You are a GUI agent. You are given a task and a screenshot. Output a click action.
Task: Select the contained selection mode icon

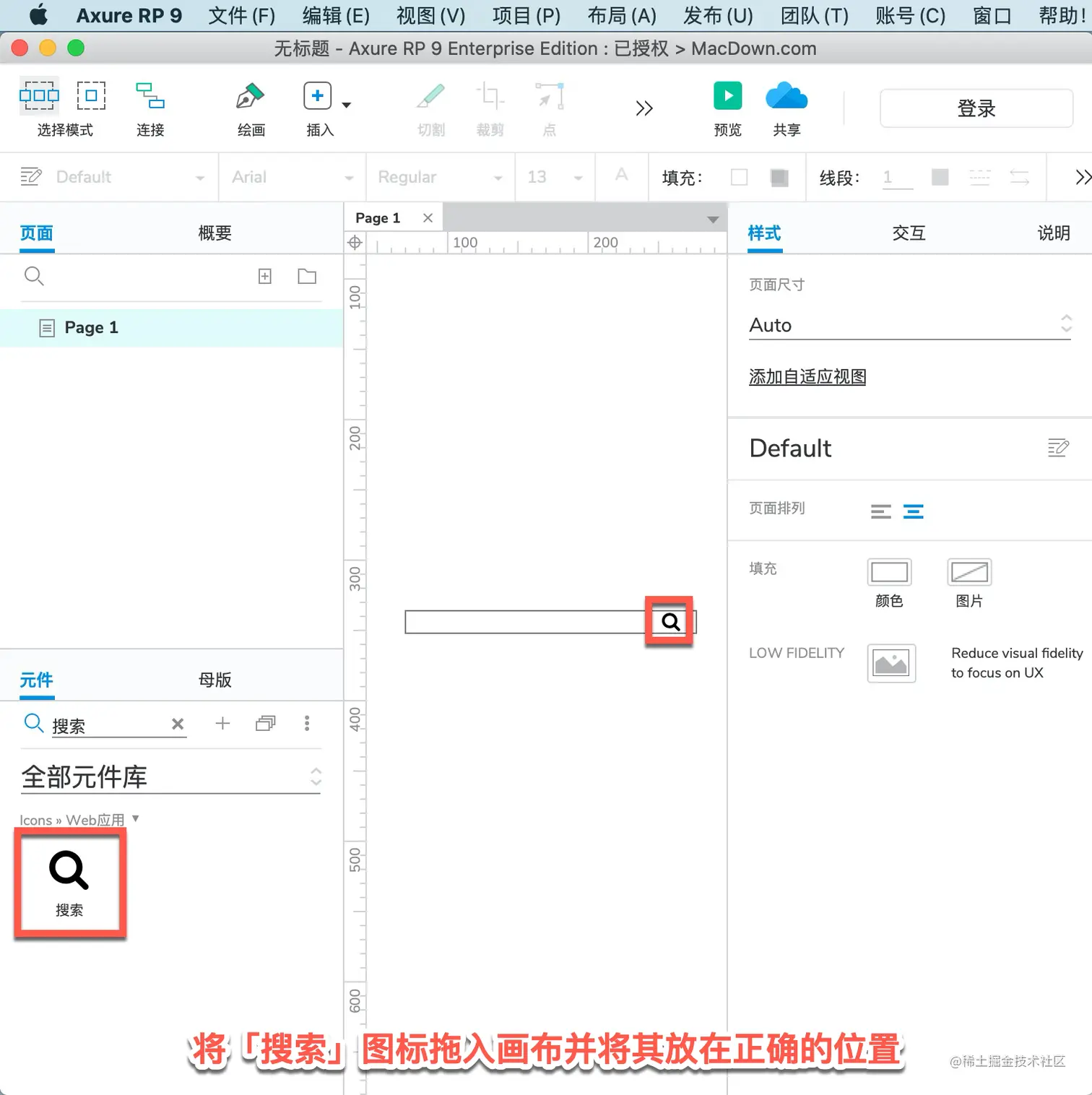(91, 95)
